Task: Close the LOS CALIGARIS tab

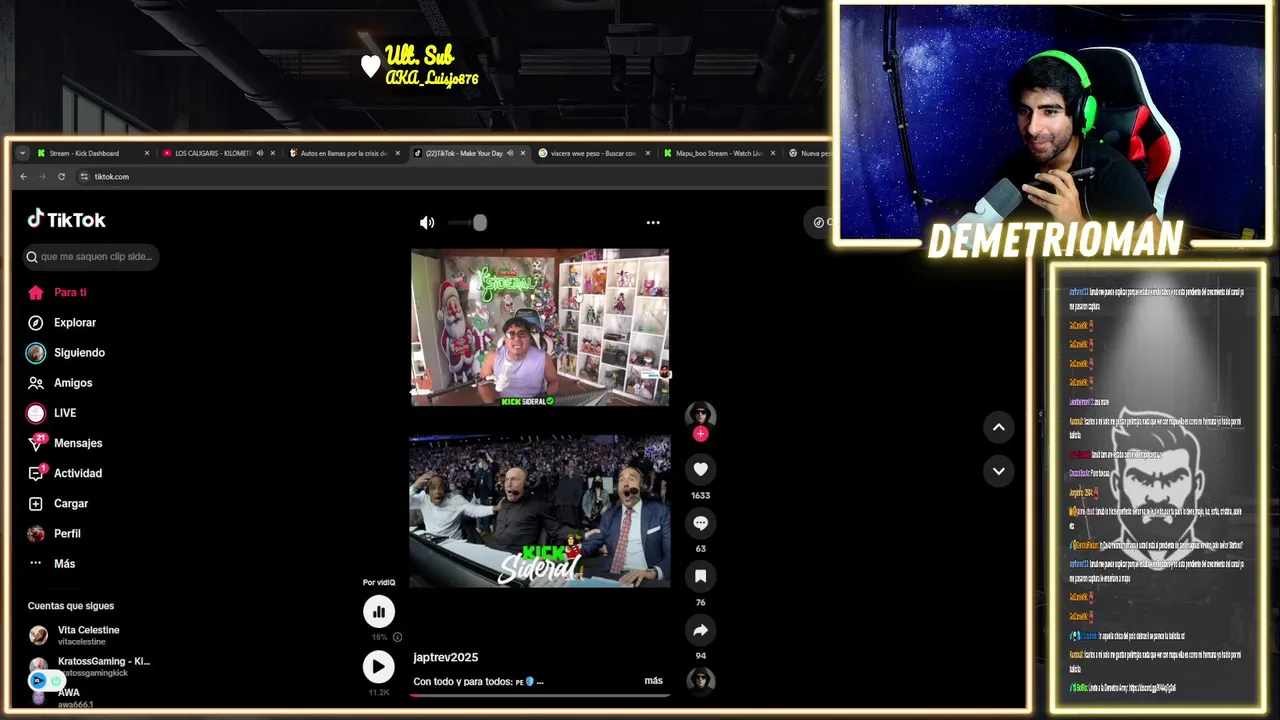Action: 272,153
